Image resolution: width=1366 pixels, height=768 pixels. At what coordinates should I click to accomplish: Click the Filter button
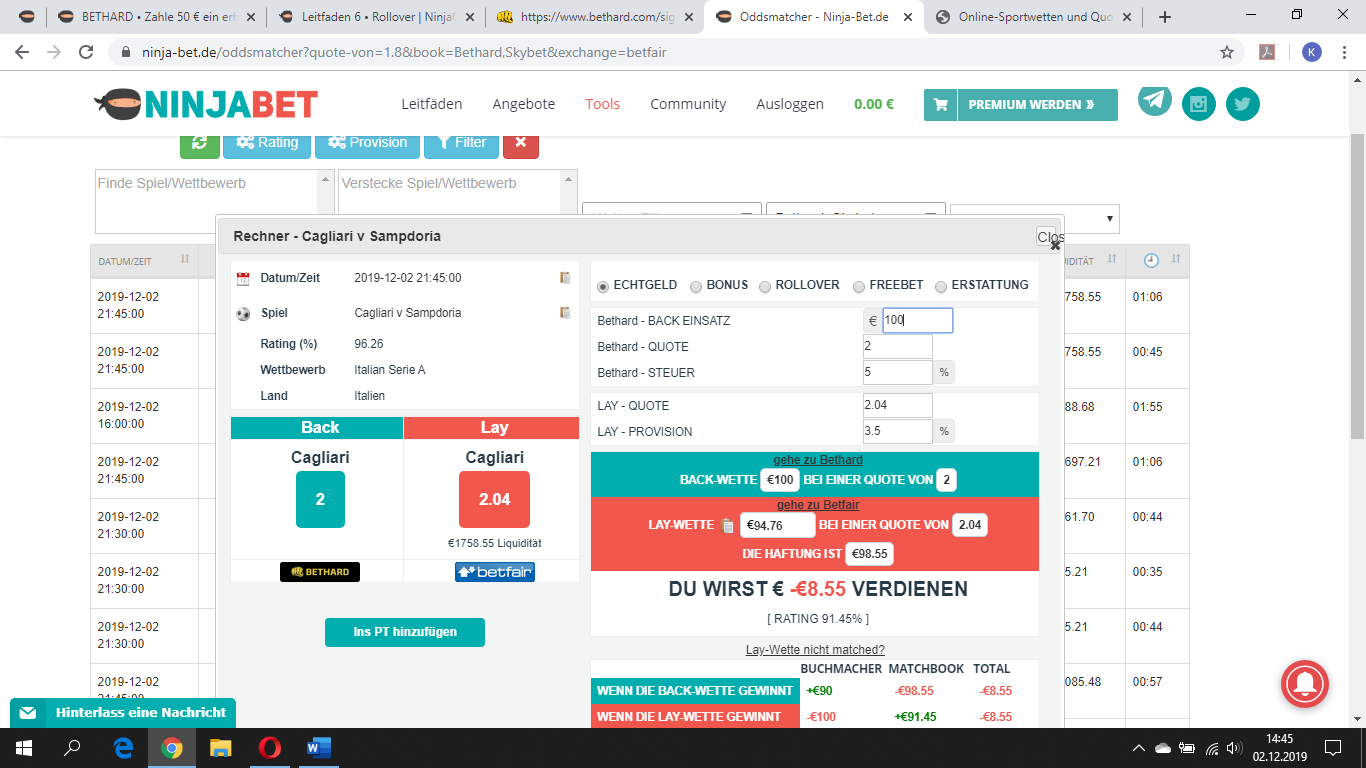[461, 142]
